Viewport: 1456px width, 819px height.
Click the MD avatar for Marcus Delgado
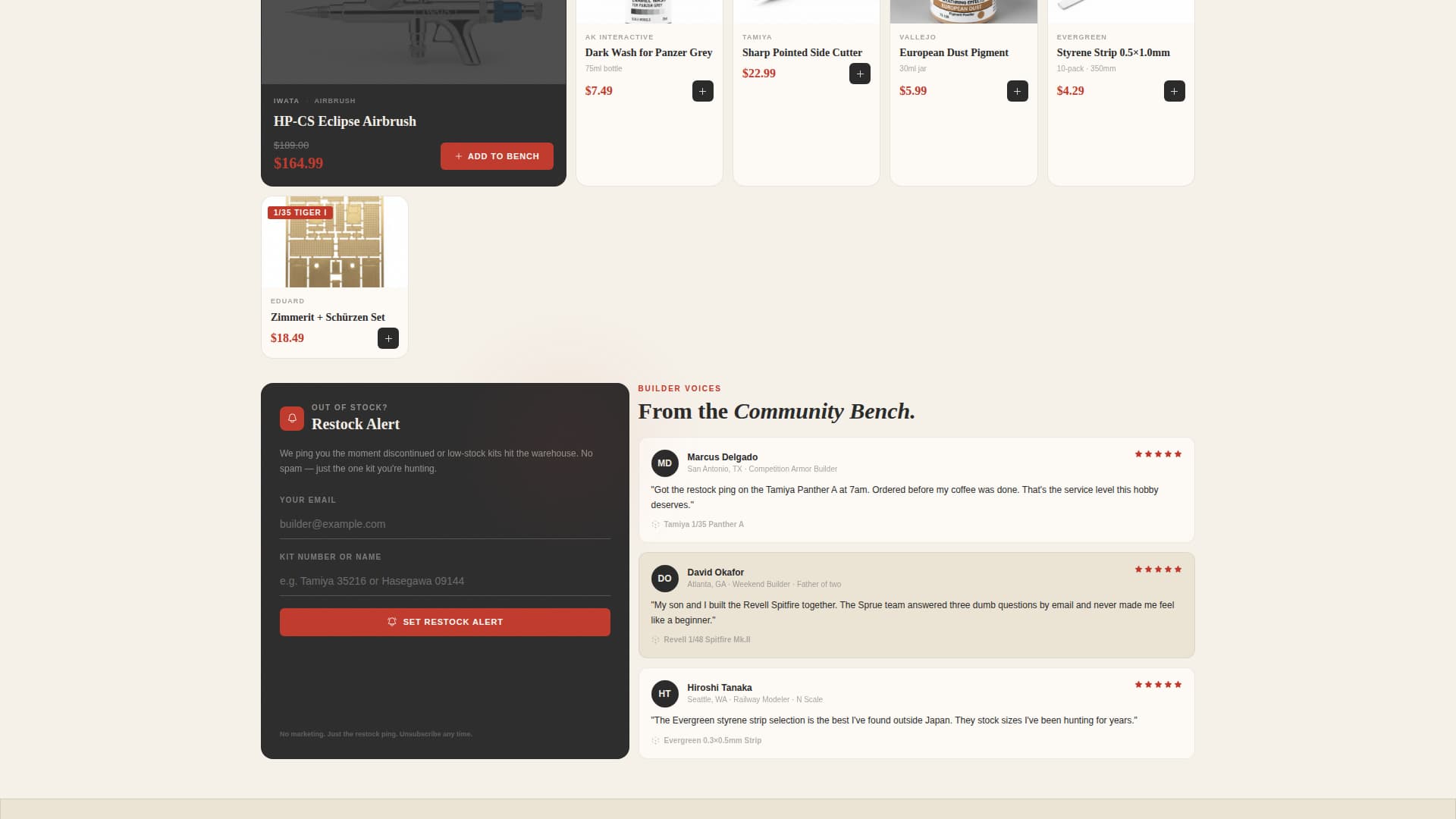[664, 463]
